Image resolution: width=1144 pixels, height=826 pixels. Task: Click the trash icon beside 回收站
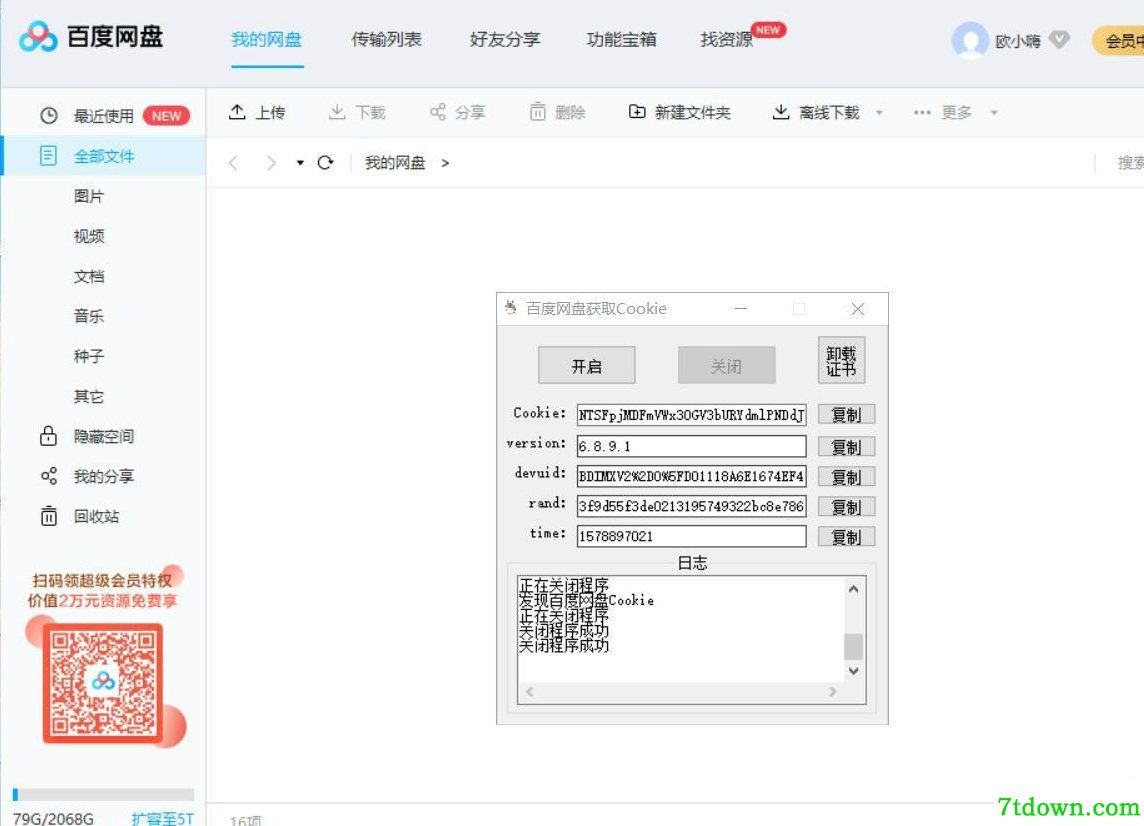[49, 516]
